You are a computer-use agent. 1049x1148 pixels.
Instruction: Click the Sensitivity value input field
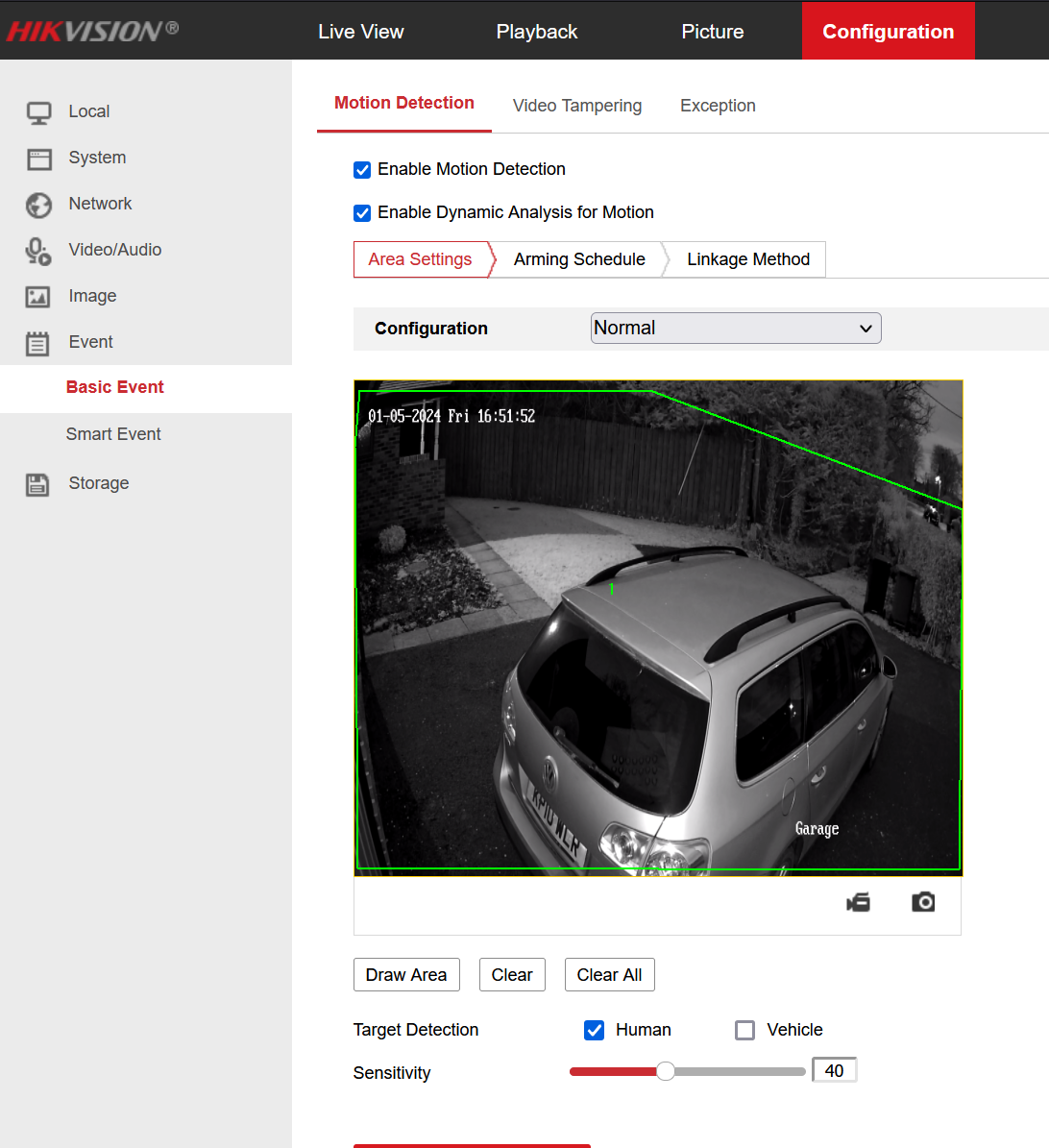(x=833, y=1070)
